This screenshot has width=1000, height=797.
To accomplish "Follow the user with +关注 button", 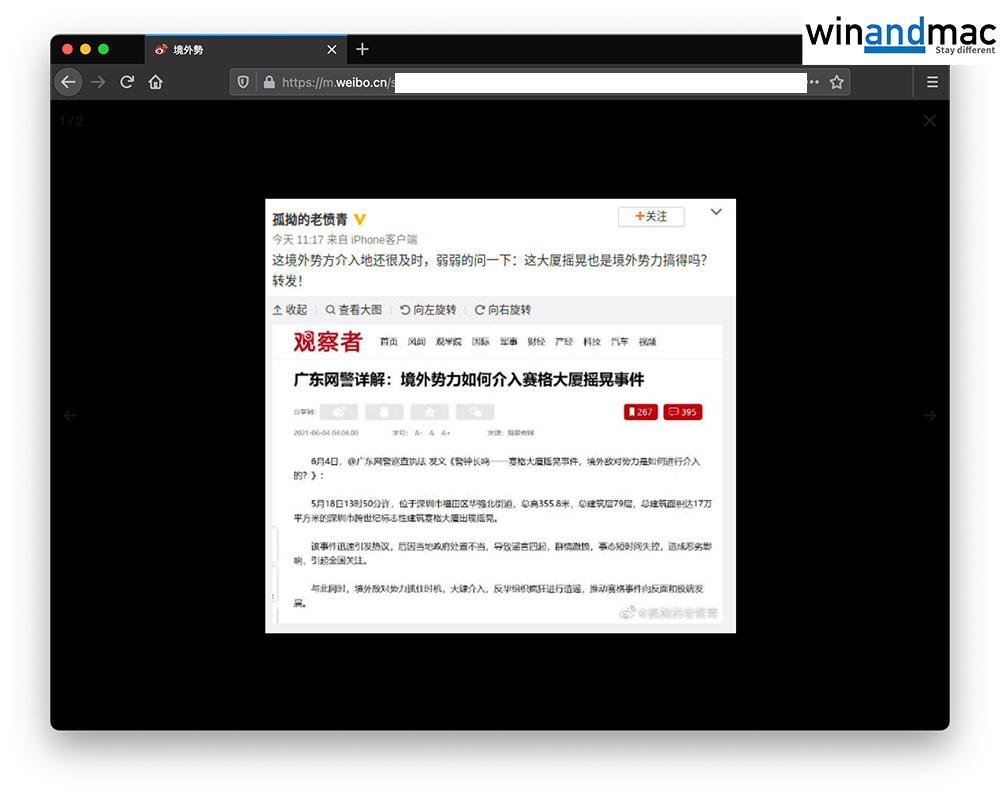I will [x=650, y=216].
